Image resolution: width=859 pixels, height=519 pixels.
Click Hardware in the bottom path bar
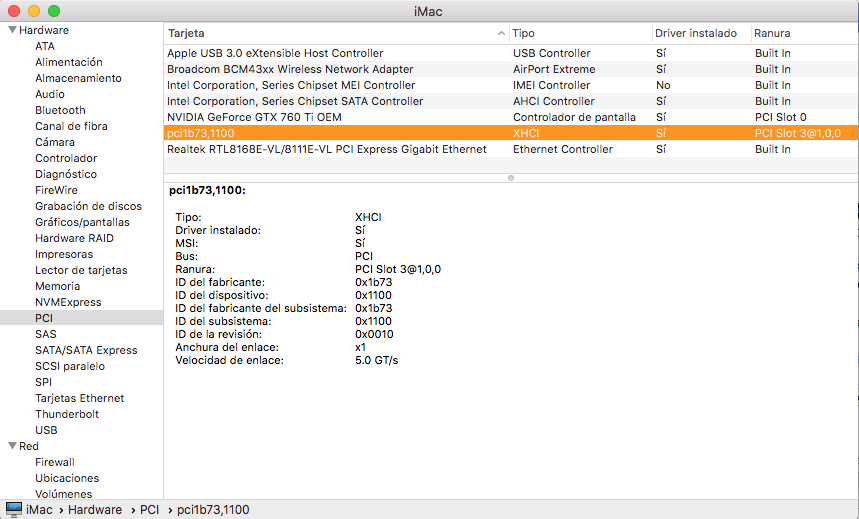pos(95,510)
